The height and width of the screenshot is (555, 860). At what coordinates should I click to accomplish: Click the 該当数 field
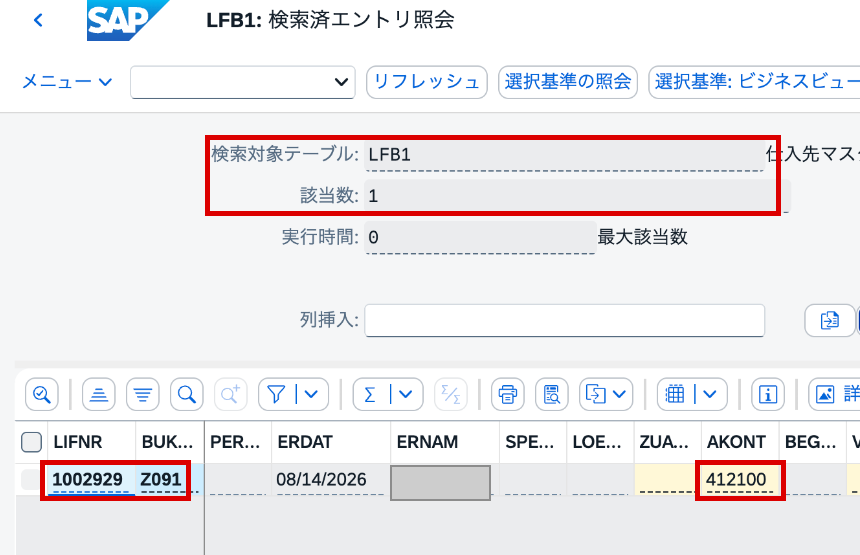click(576, 196)
